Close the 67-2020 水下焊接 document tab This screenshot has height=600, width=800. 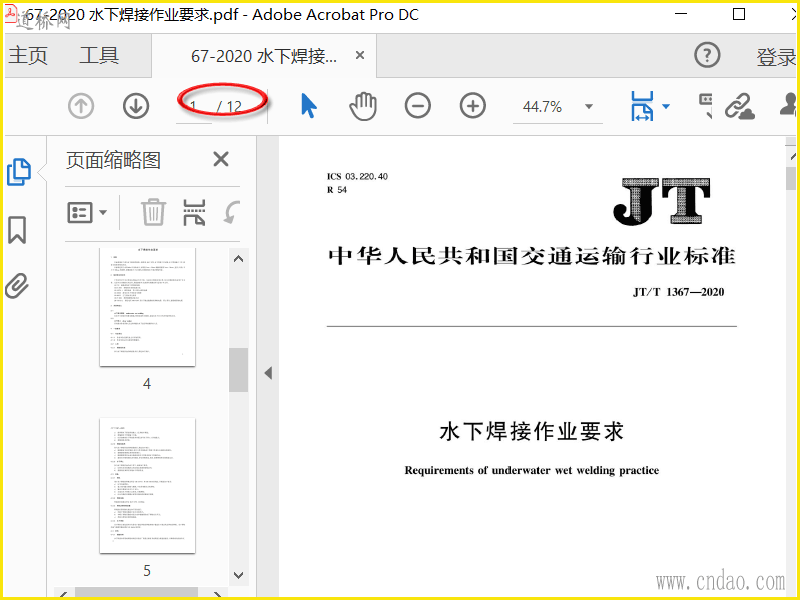(x=360, y=55)
